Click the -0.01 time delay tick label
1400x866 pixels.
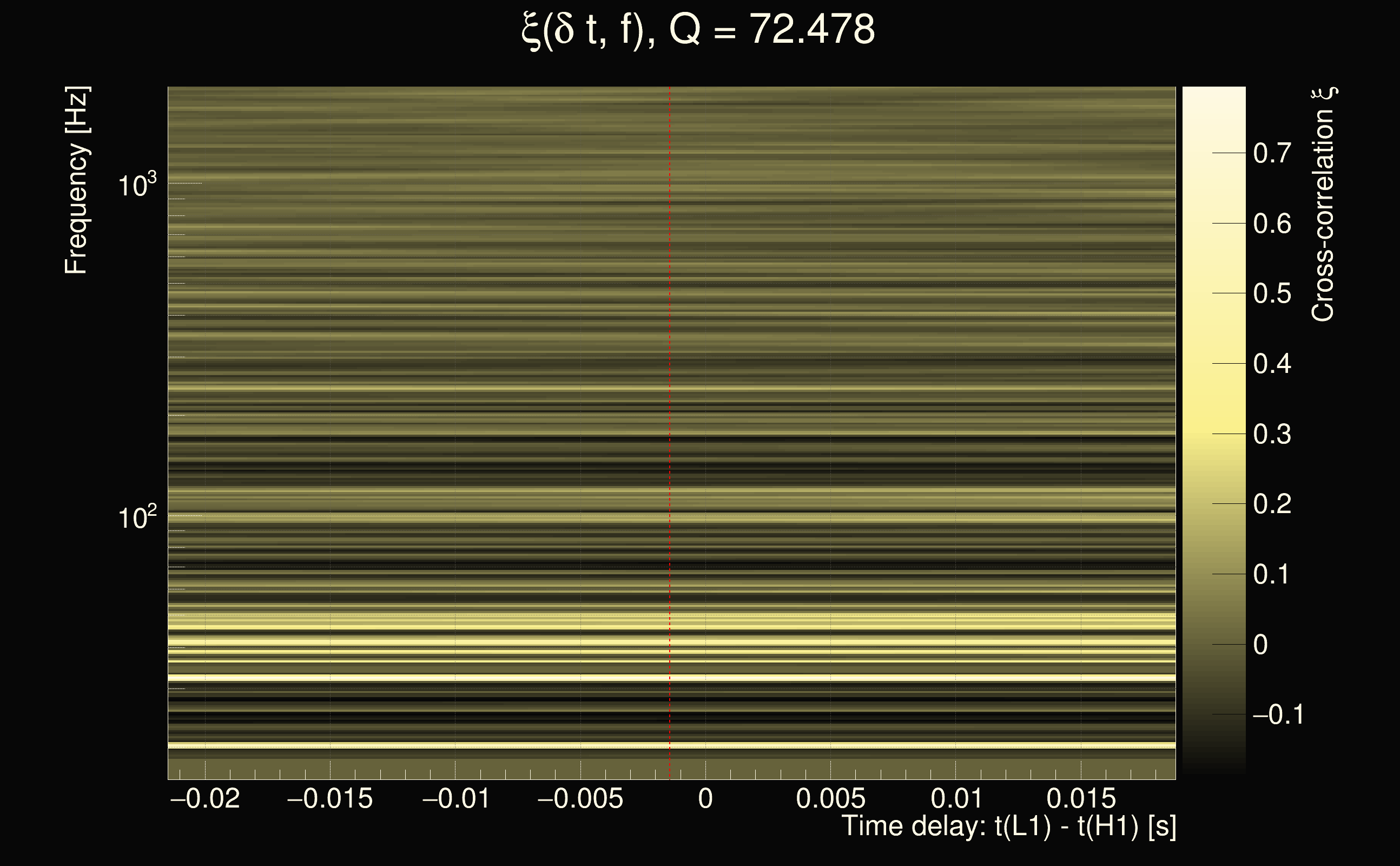point(455,798)
